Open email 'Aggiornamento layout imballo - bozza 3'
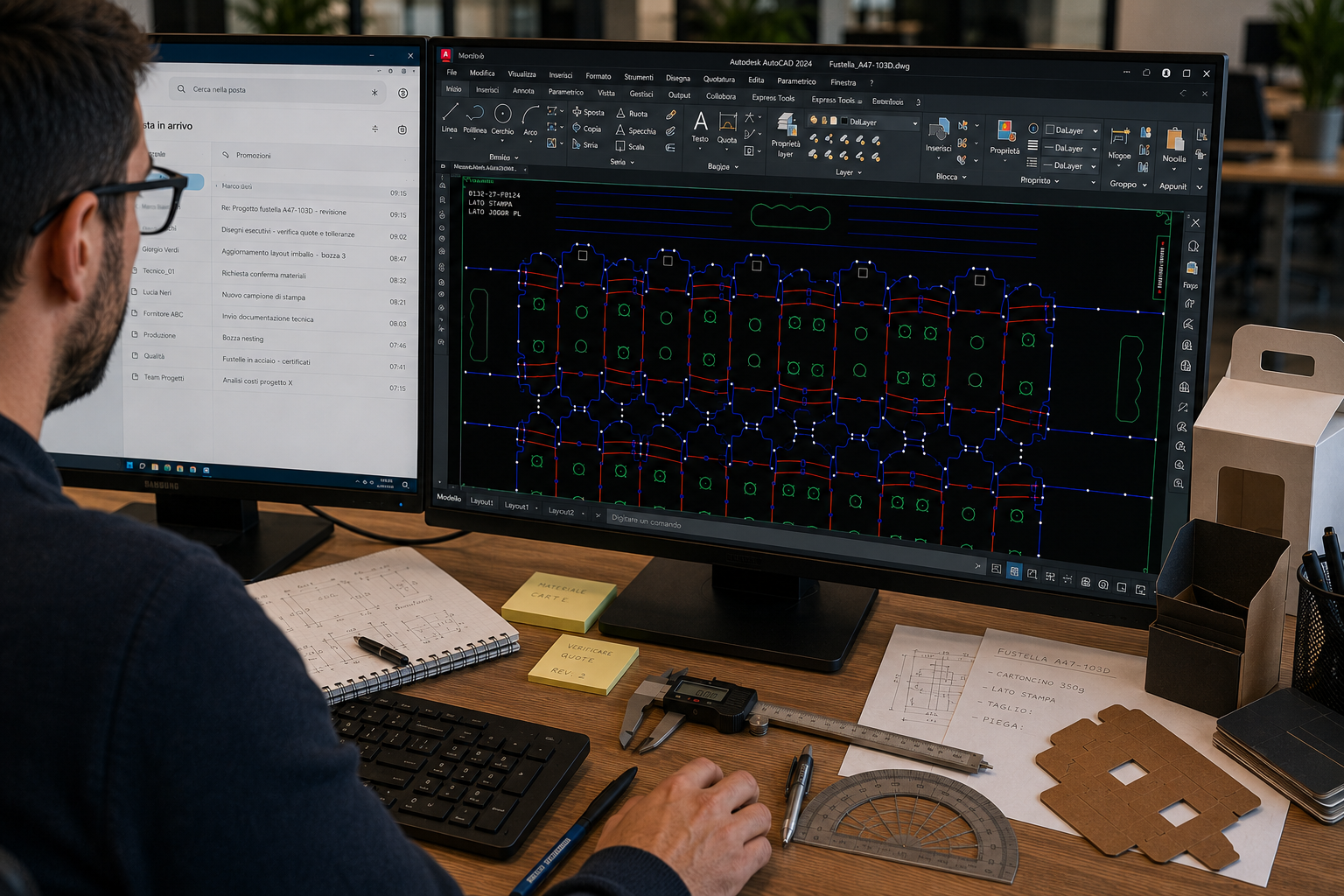Screen dimensions: 1344x896 313,255
